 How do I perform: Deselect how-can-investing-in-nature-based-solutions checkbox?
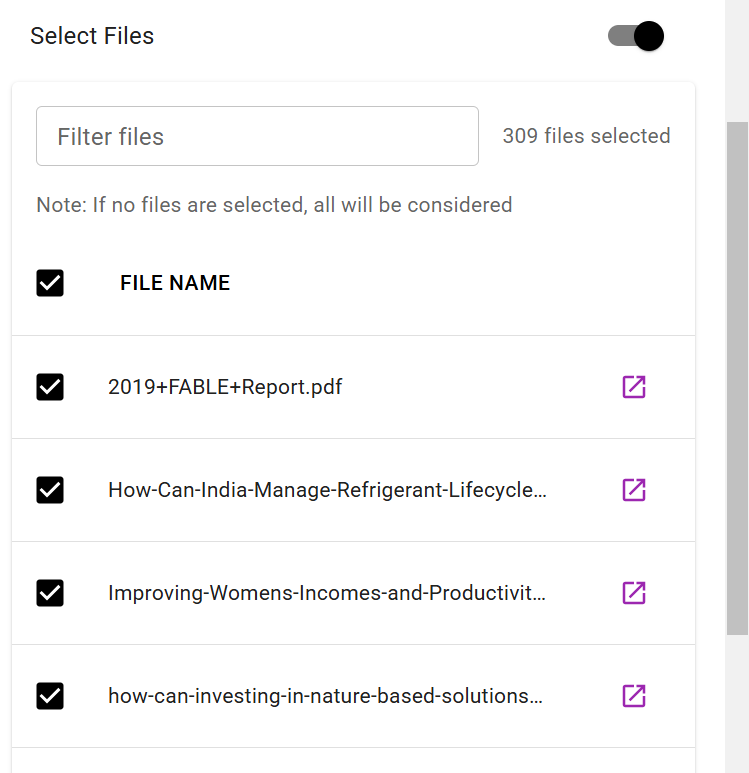50,695
